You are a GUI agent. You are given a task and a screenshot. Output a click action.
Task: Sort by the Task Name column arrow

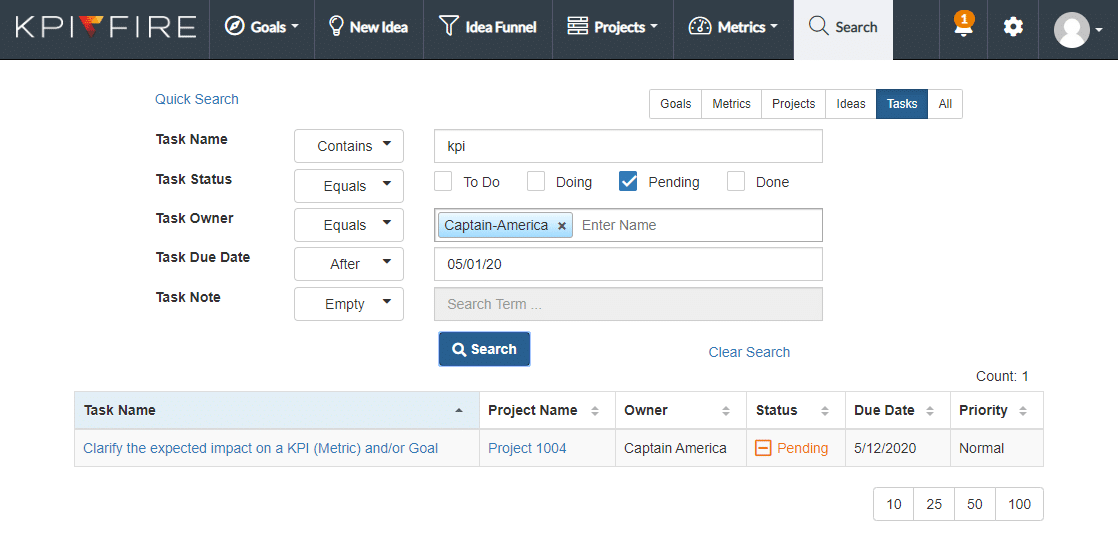click(459, 410)
